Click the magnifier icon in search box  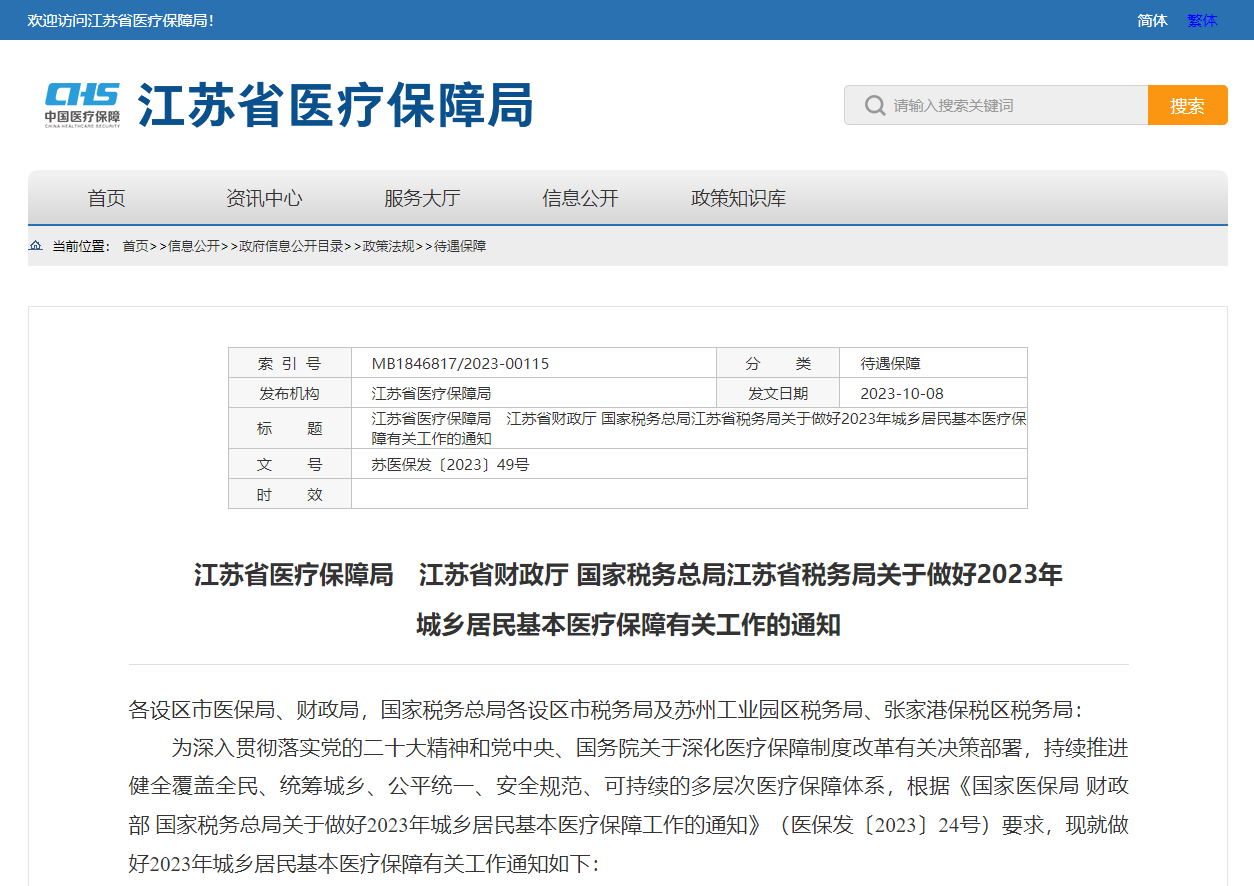tap(874, 105)
